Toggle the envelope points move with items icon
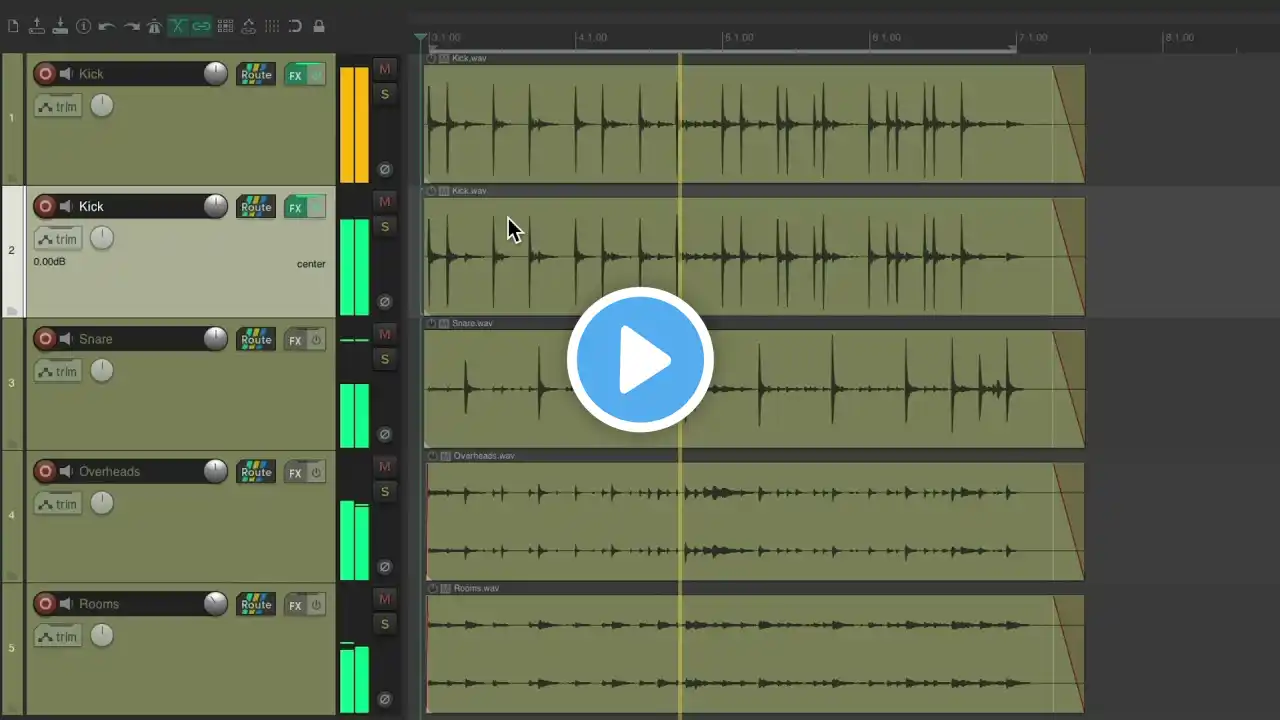The height and width of the screenshot is (720, 1280). tap(248, 26)
